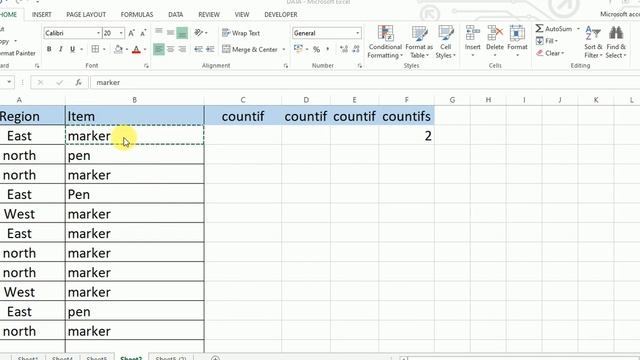Open Conditional Formatting menu
The height and width of the screenshot is (360, 640).
tap(385, 42)
